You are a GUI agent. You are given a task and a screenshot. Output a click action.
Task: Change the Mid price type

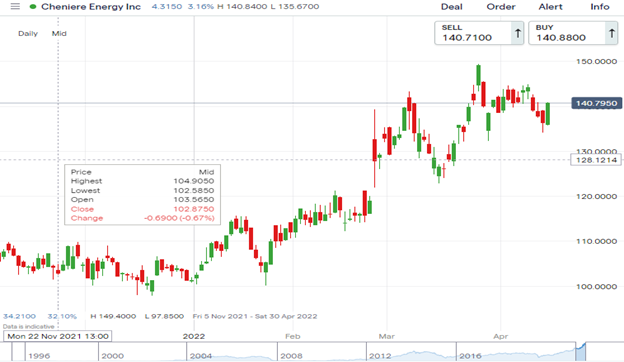pyautogui.click(x=59, y=34)
